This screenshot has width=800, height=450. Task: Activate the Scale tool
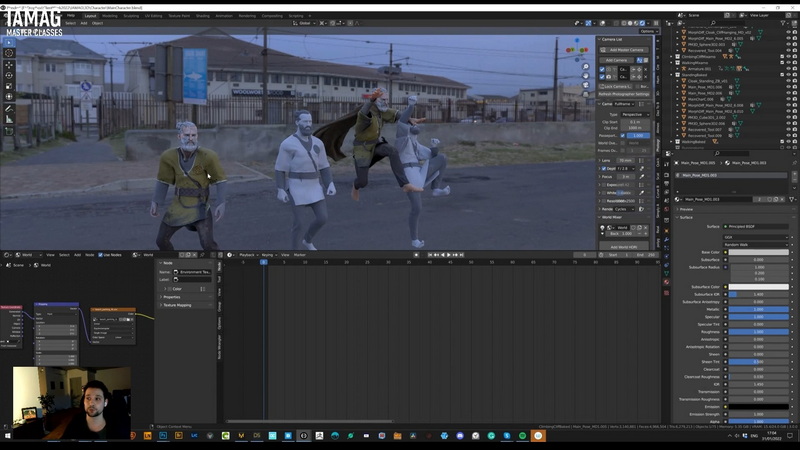(x=9, y=86)
